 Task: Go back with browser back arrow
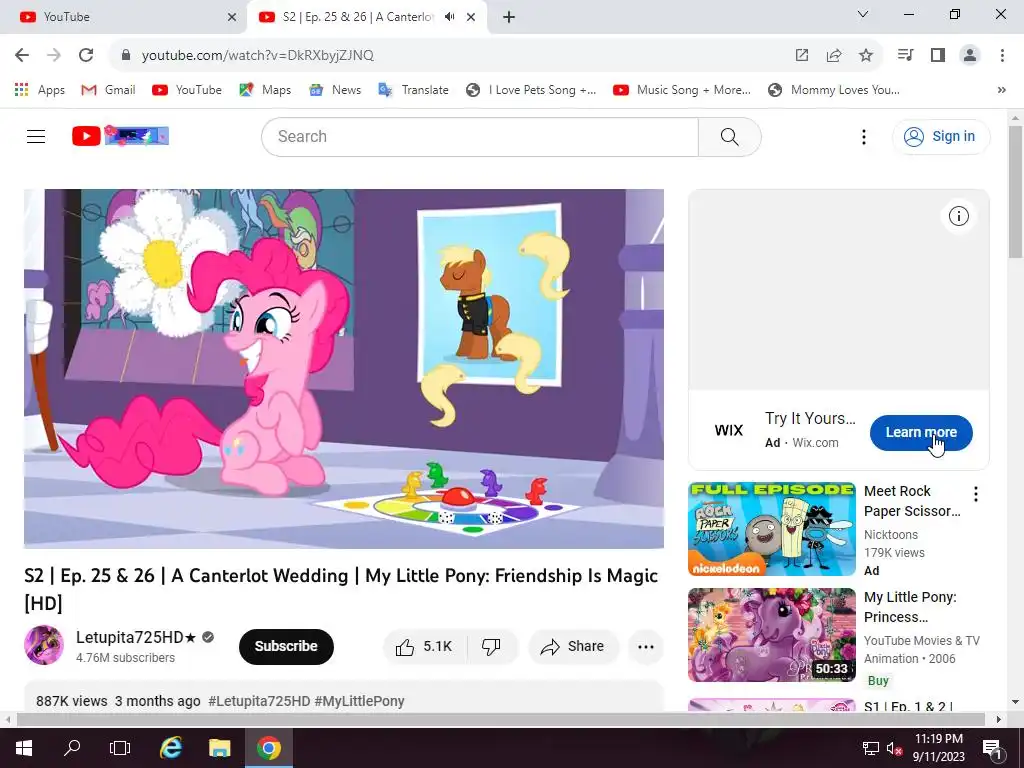pos(22,55)
